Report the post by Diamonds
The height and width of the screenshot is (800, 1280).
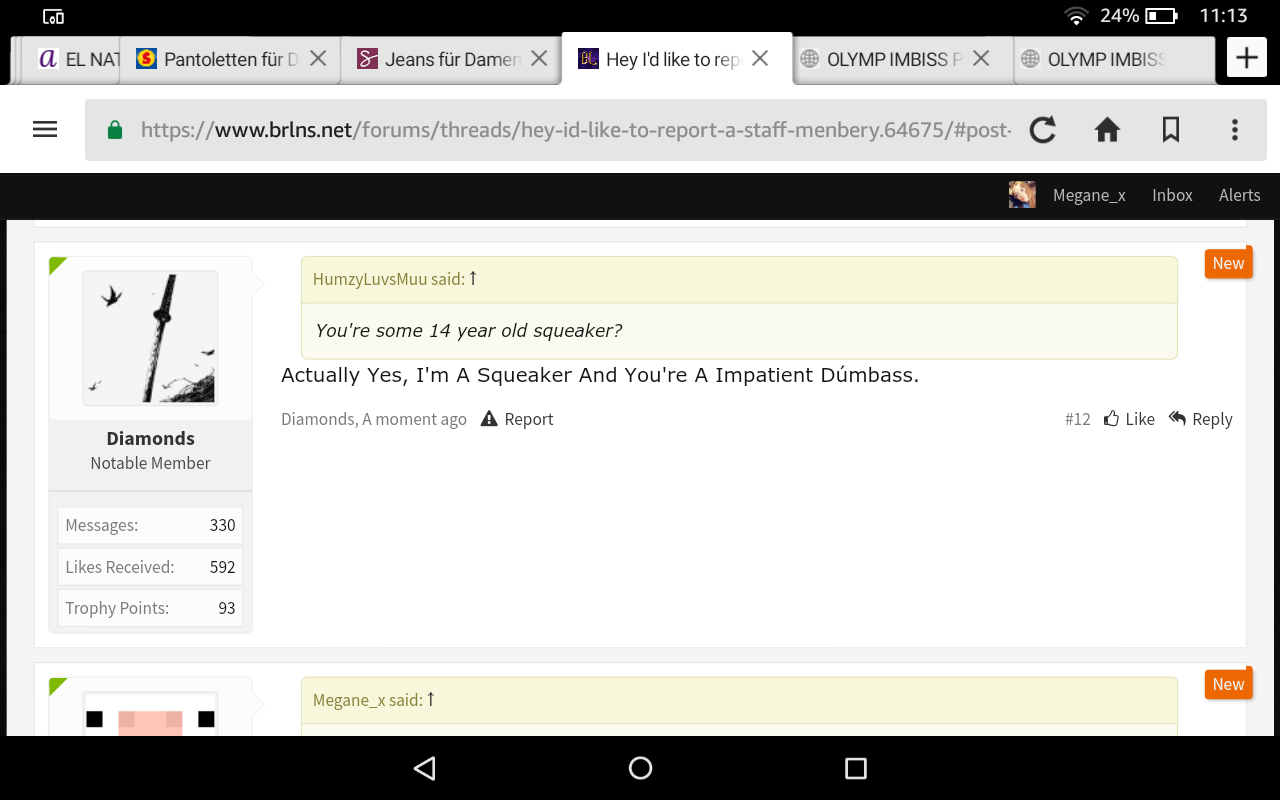tap(517, 419)
